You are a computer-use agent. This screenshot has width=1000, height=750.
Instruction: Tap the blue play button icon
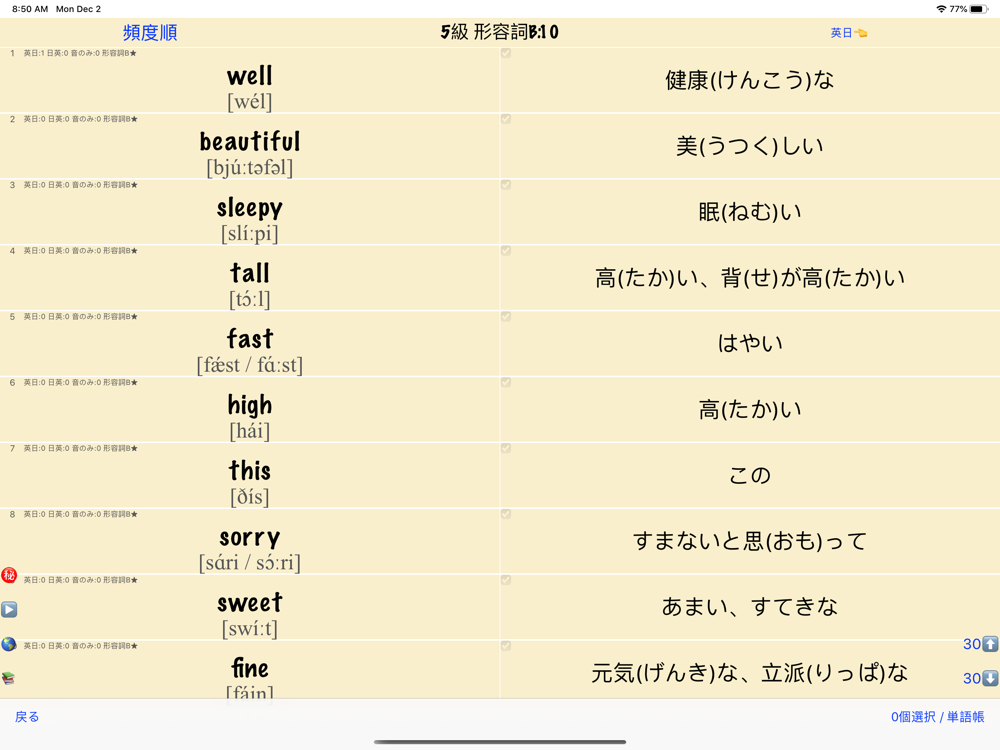(9, 610)
